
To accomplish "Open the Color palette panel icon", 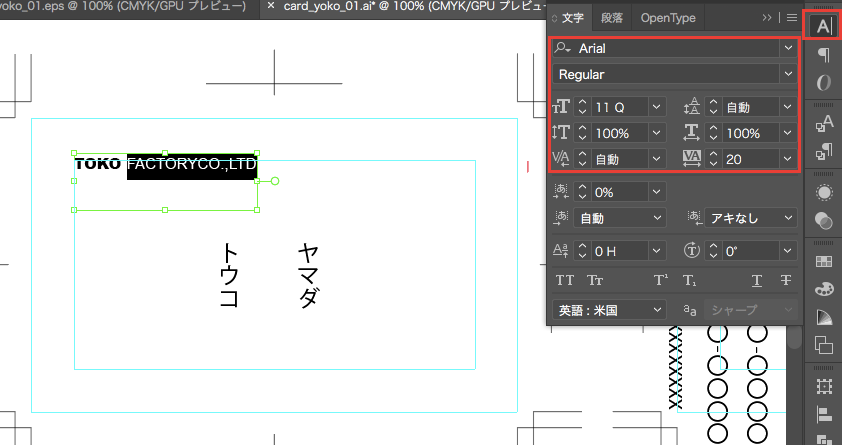I will [x=824, y=290].
